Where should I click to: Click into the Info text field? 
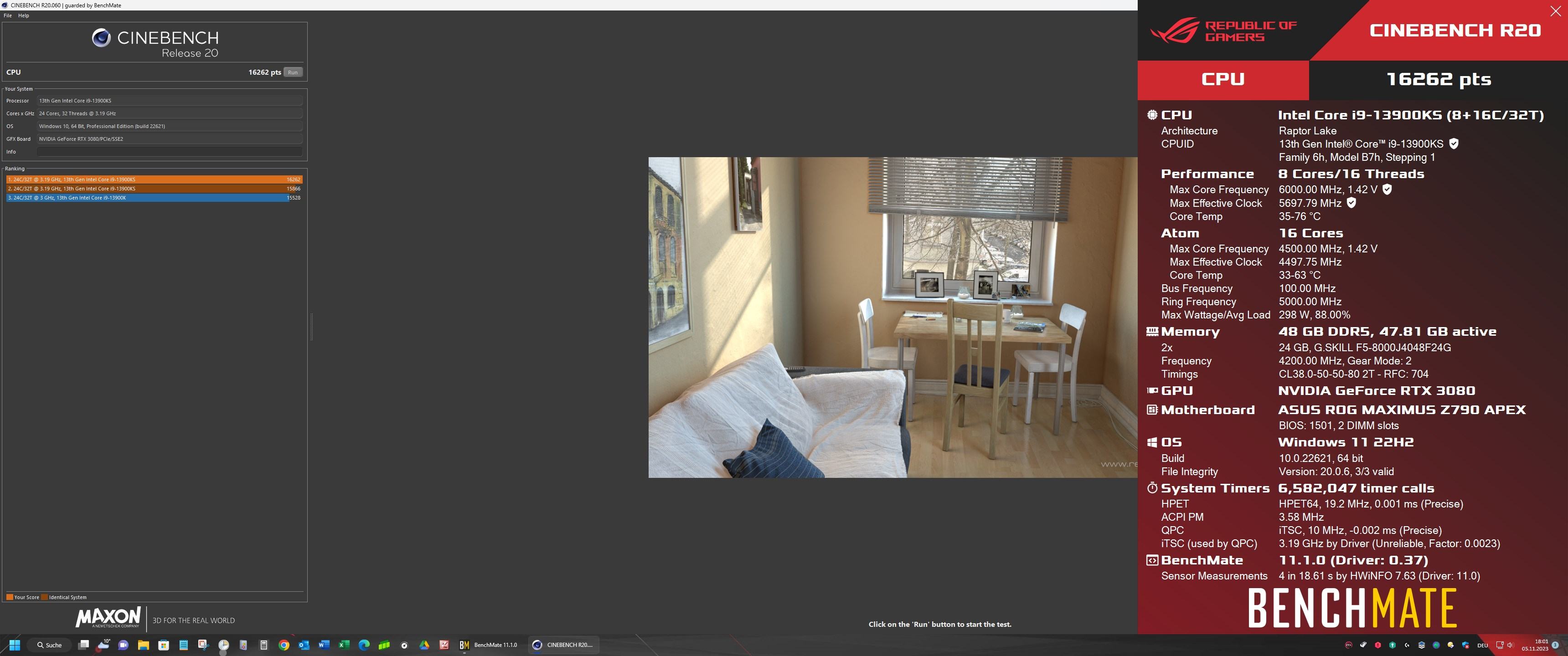[170, 152]
